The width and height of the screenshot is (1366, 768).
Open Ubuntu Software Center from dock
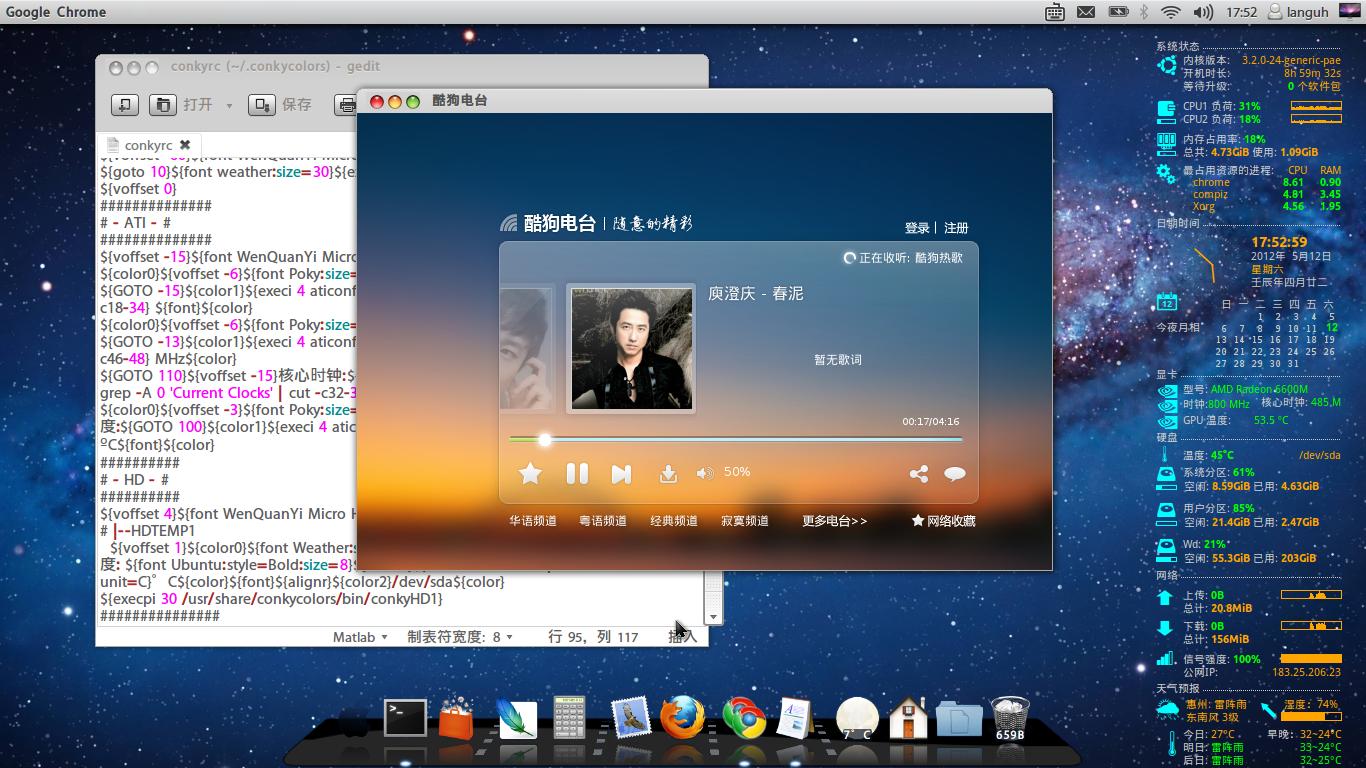pyautogui.click(x=456, y=718)
